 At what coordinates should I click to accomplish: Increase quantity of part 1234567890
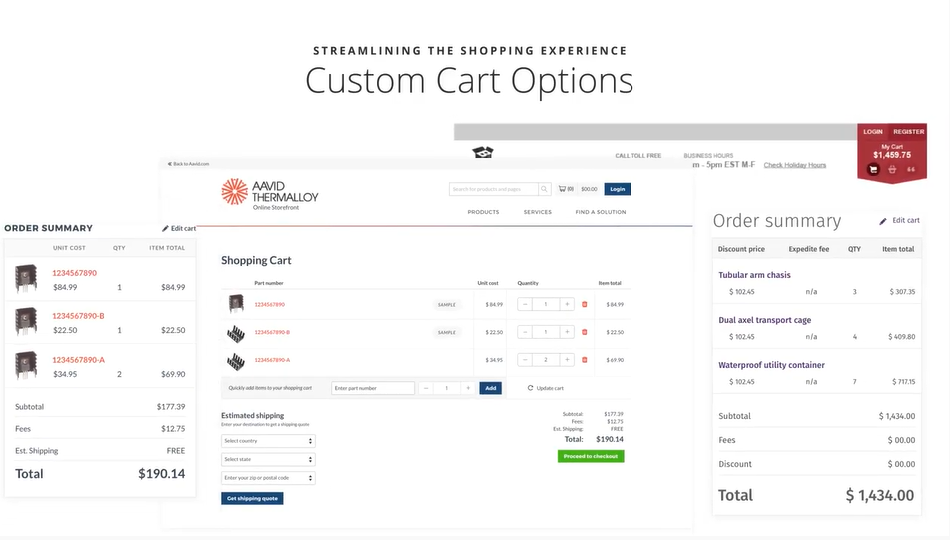[567, 304]
